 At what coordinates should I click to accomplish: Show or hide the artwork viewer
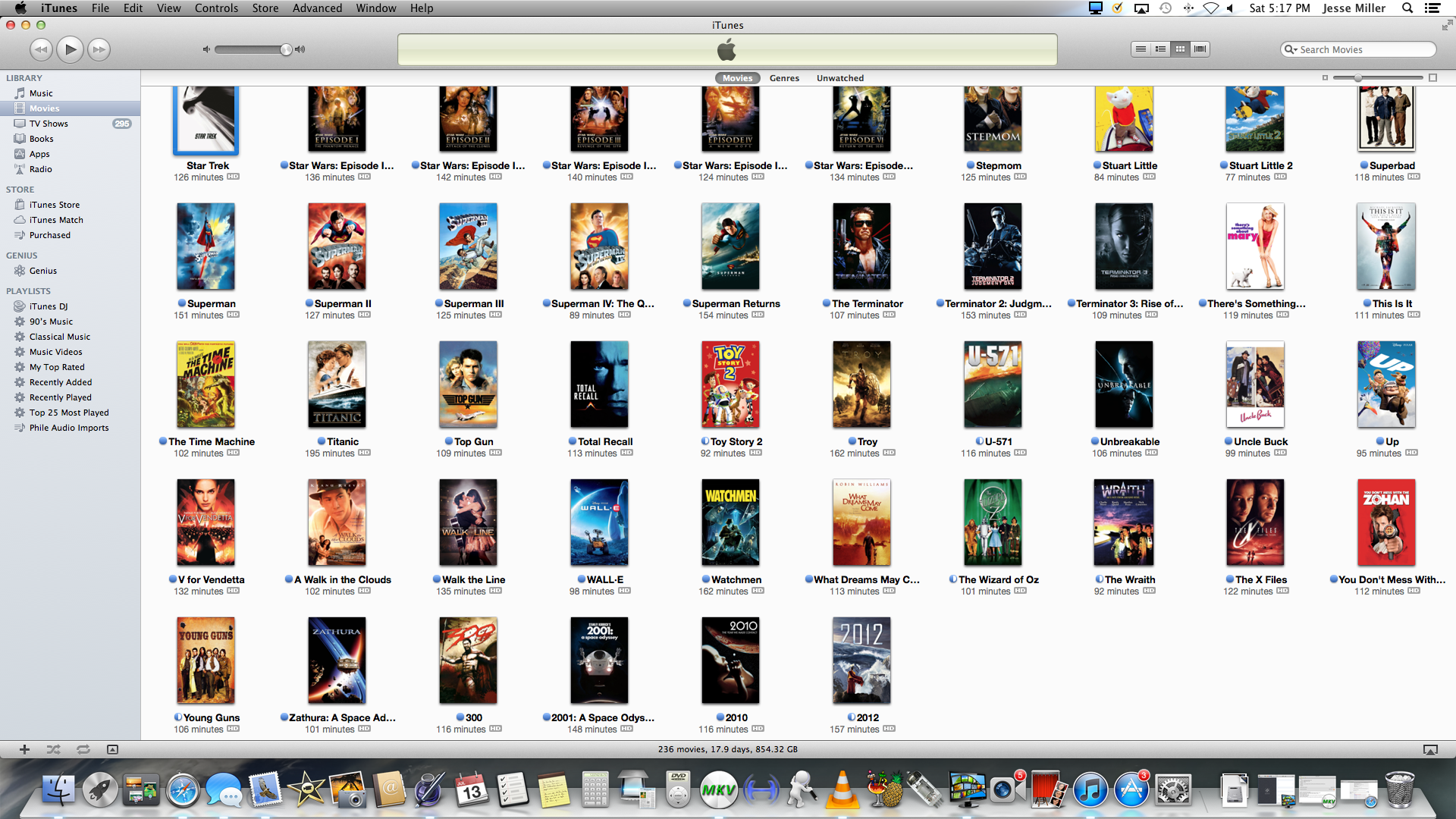112,749
